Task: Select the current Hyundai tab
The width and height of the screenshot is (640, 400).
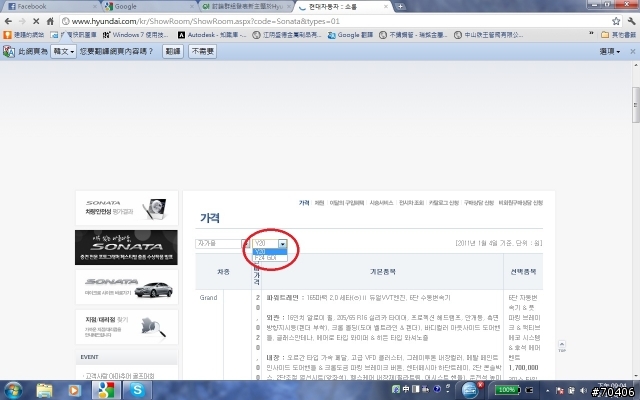Action: click(x=344, y=7)
